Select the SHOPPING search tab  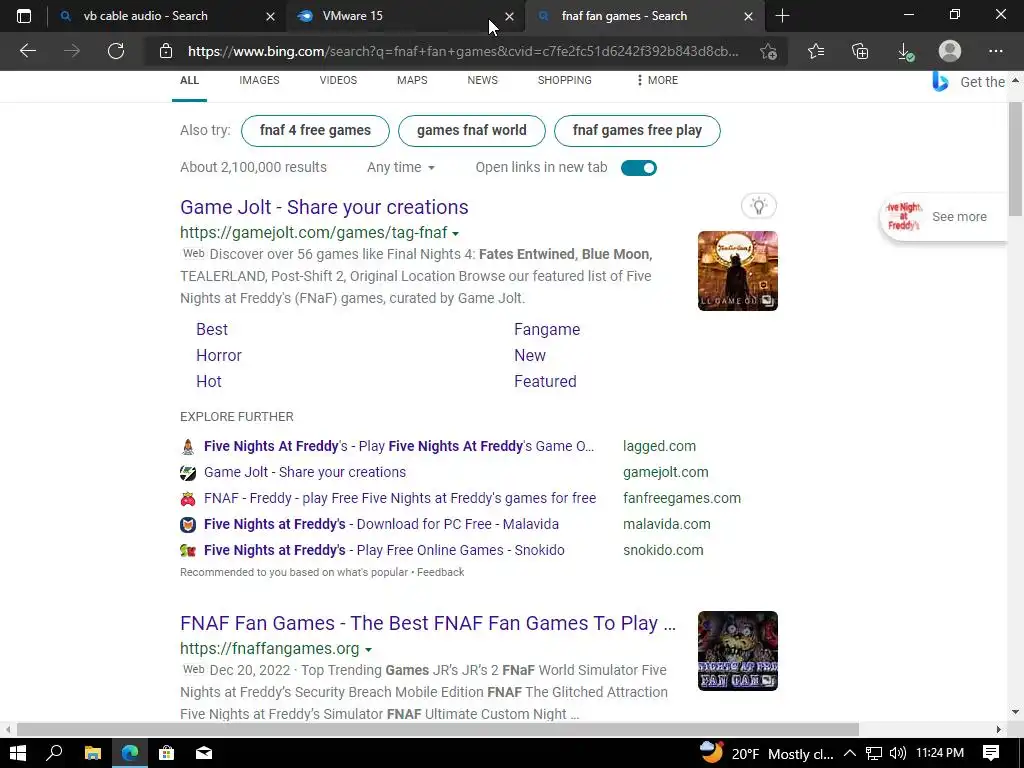coord(565,80)
